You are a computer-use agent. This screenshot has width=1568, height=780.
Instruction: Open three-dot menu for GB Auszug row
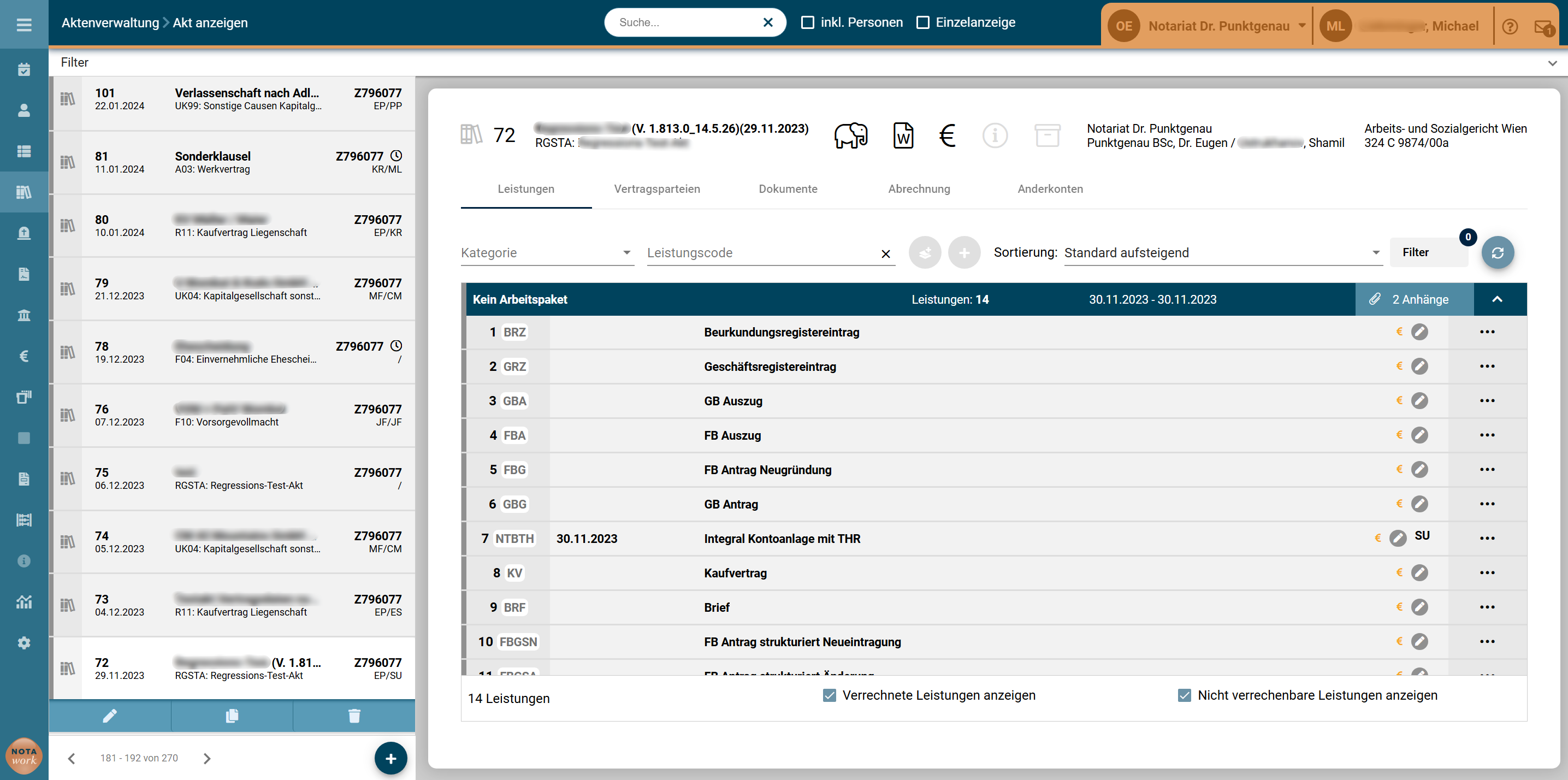pyautogui.click(x=1487, y=401)
